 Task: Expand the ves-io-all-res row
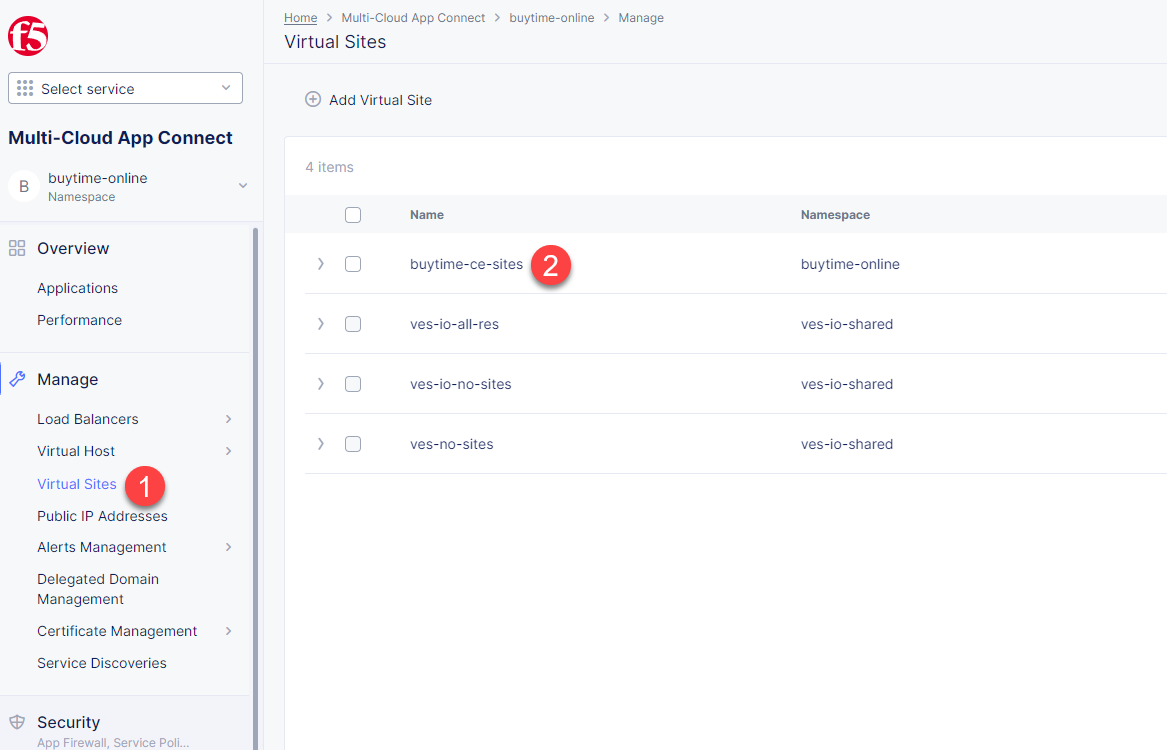tap(321, 324)
